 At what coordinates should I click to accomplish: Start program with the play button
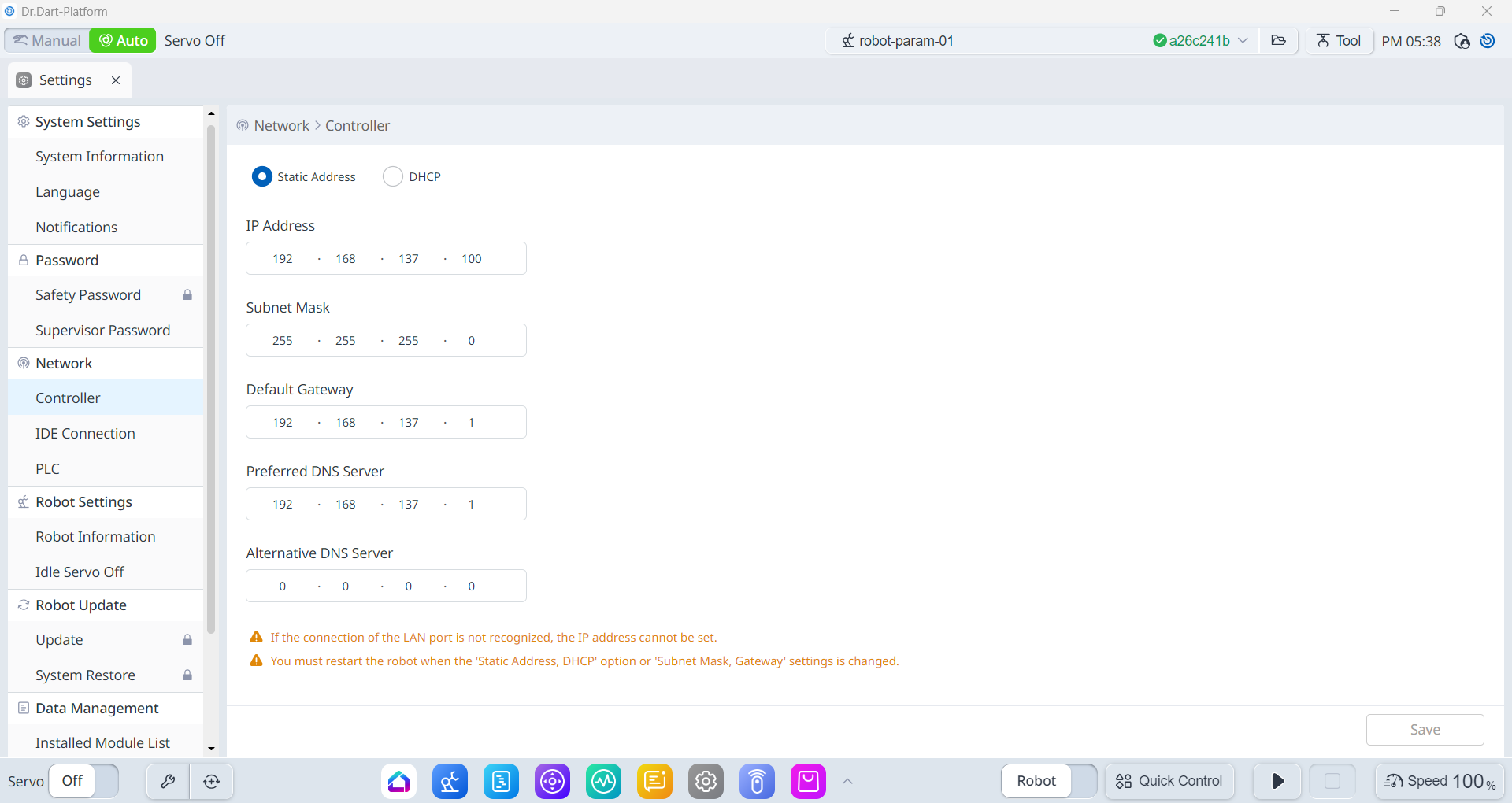[1277, 781]
